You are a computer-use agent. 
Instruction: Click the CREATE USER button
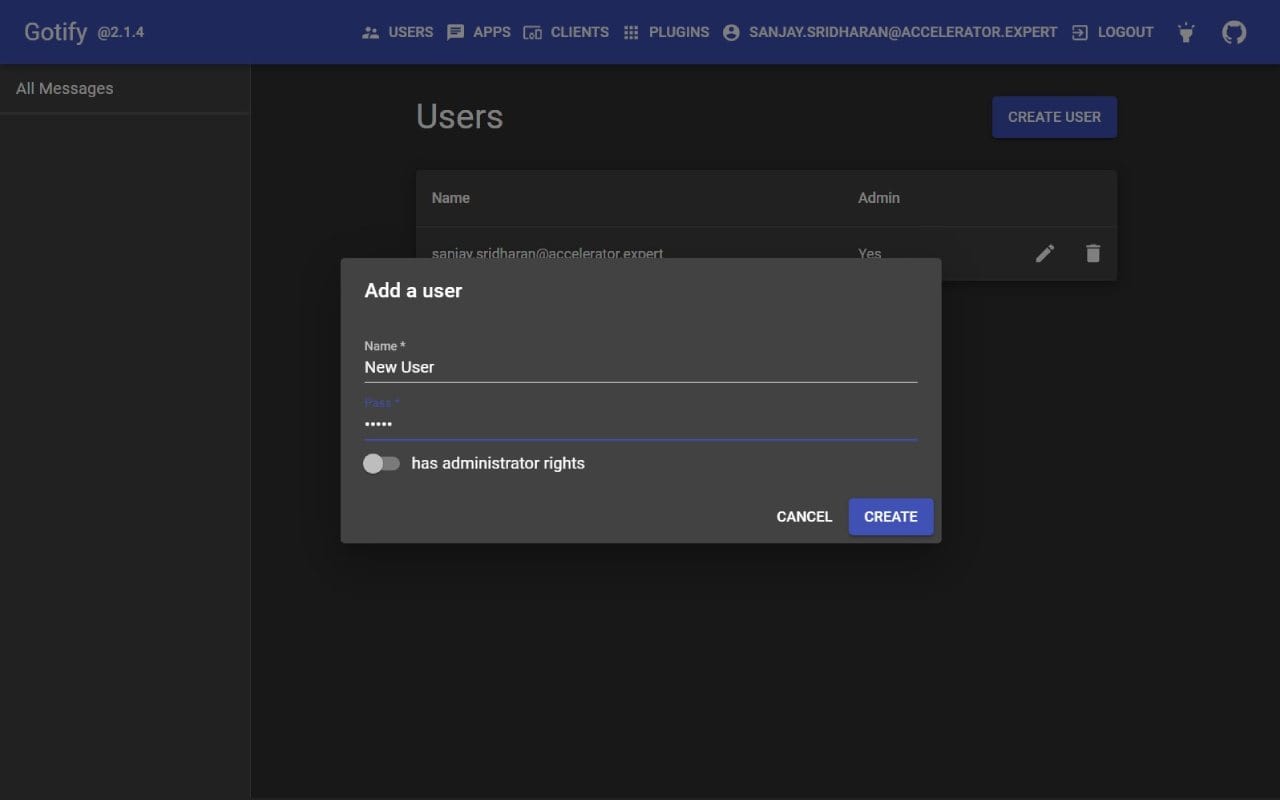1054,116
